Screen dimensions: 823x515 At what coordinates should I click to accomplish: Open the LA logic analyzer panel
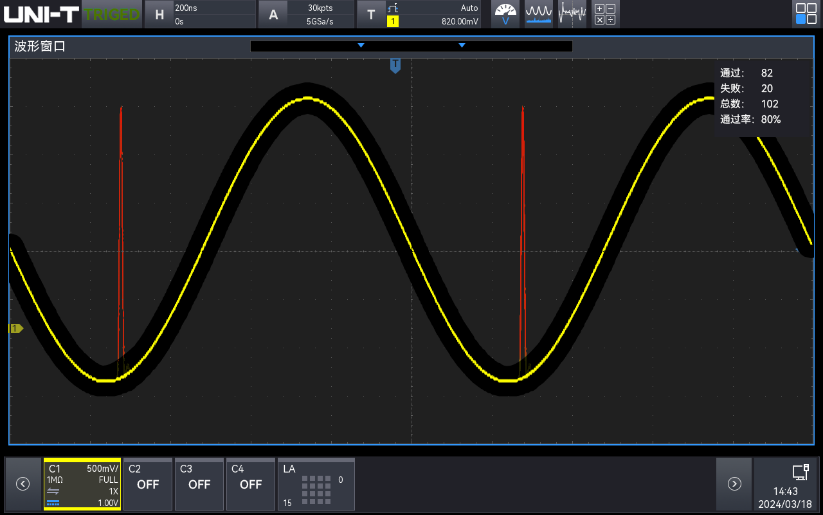click(315, 484)
